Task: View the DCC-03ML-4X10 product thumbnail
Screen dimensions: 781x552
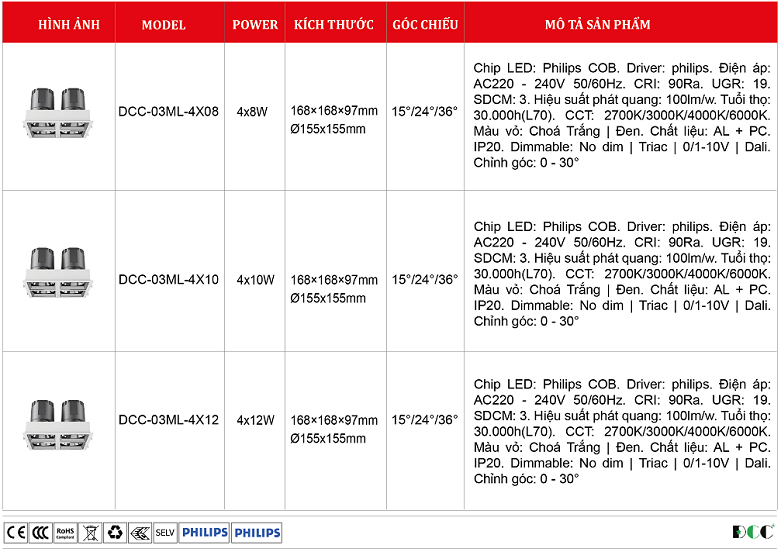Action: pos(58,272)
